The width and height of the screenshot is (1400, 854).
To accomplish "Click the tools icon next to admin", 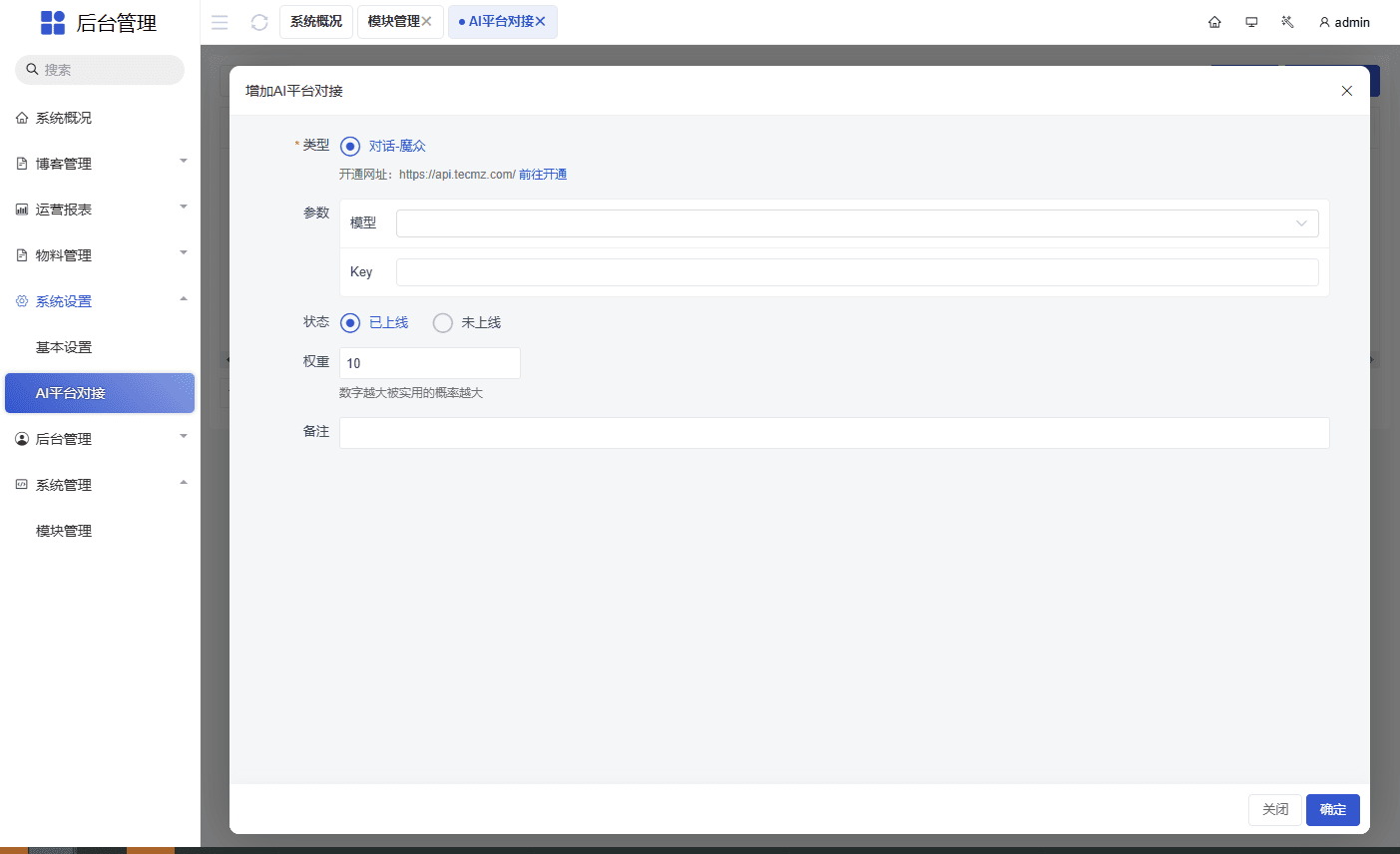I will pyautogui.click(x=1287, y=22).
